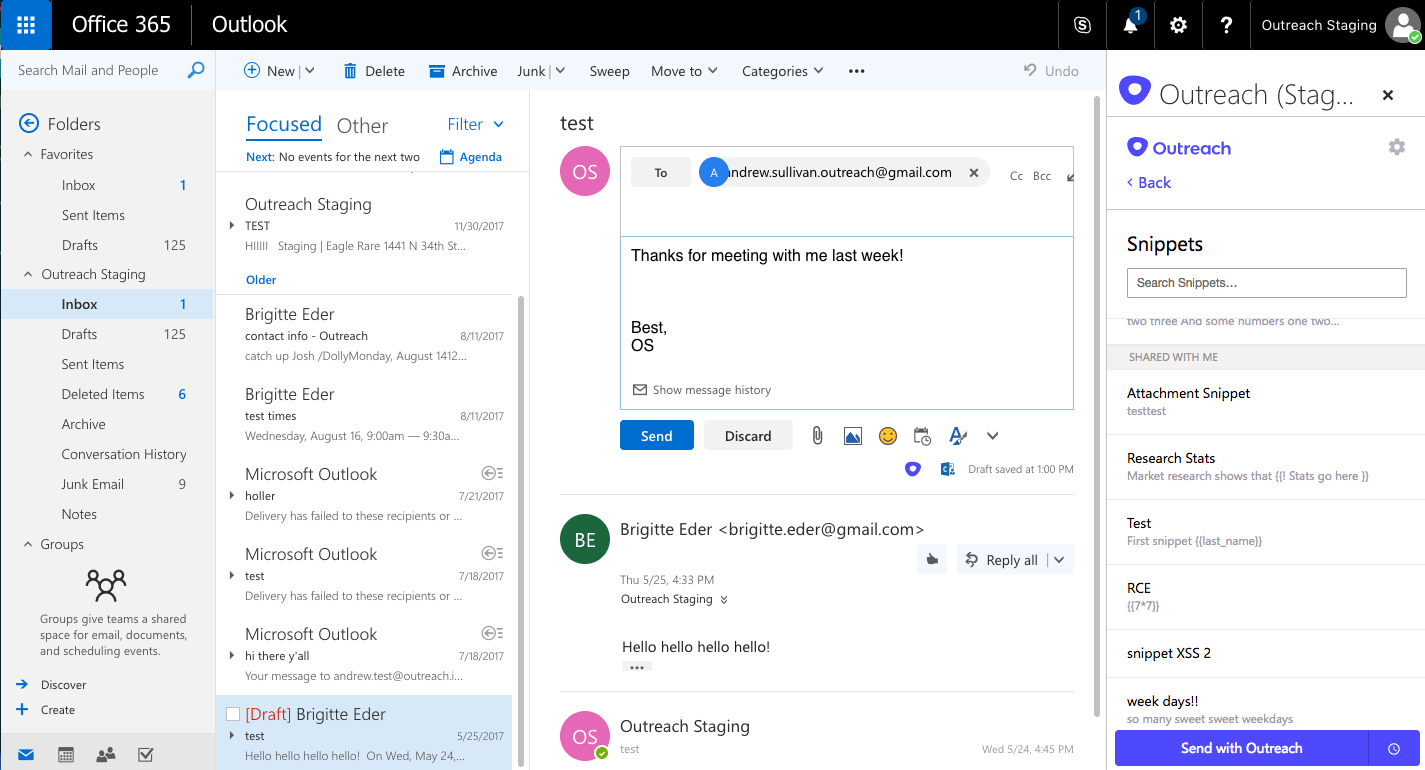Open Outreach panel settings gear
Viewport: 1425px width, 770px height.
(1396, 148)
